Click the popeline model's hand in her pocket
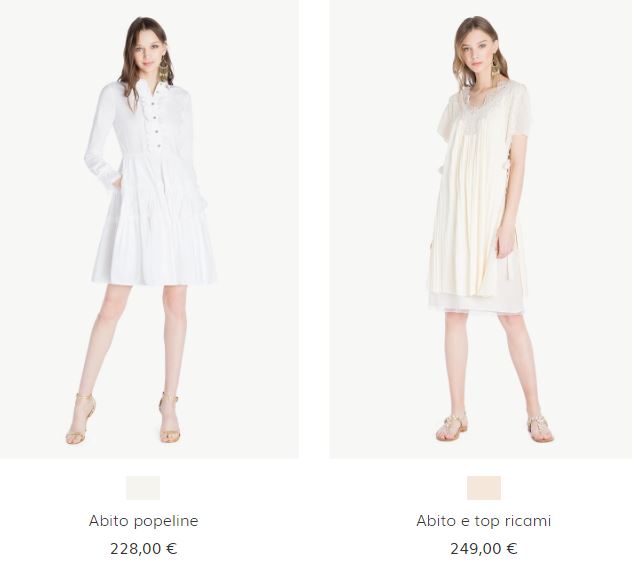The image size is (632, 570). pos(116,182)
